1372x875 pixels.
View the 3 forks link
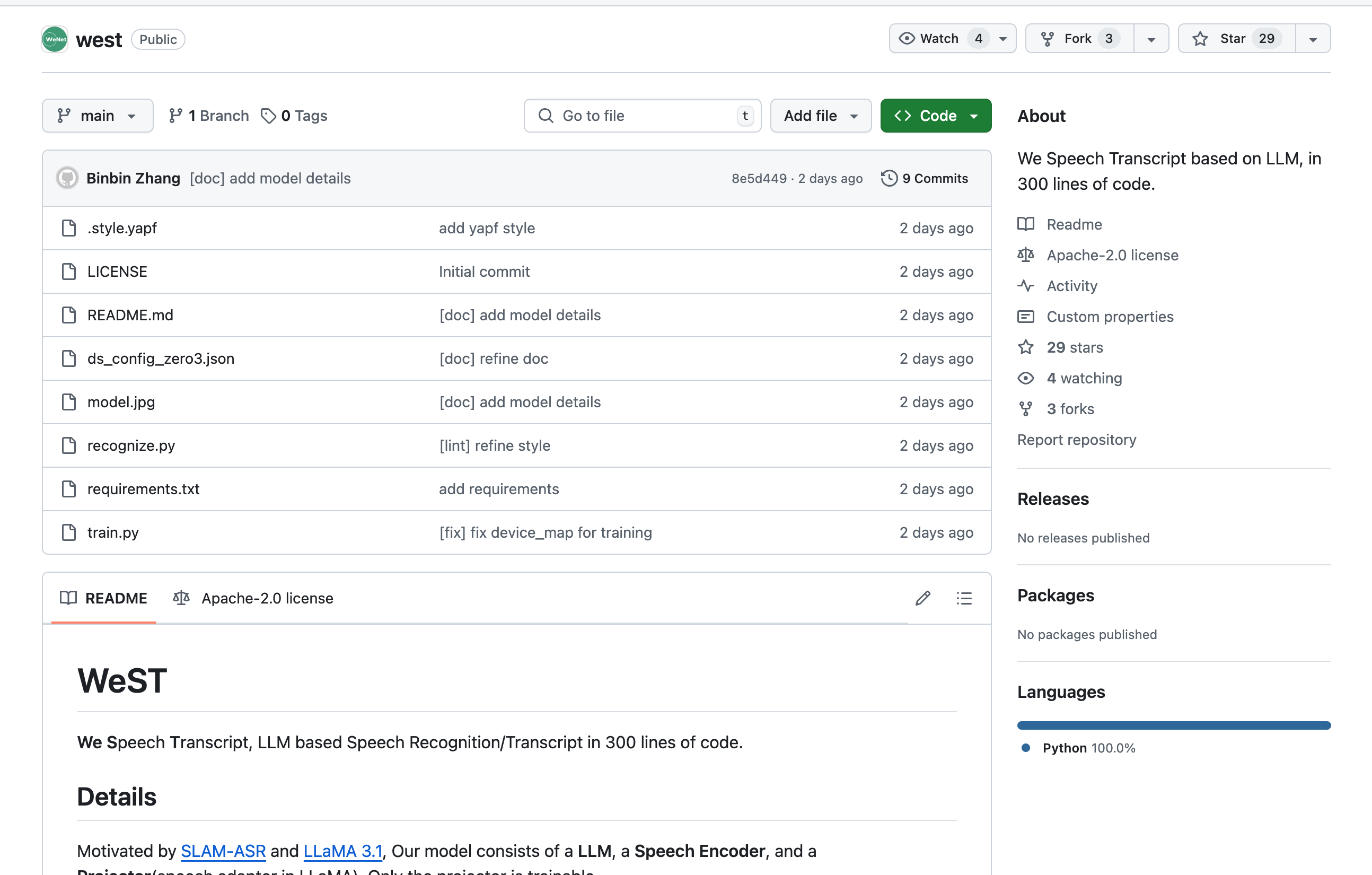pyautogui.click(x=1056, y=409)
